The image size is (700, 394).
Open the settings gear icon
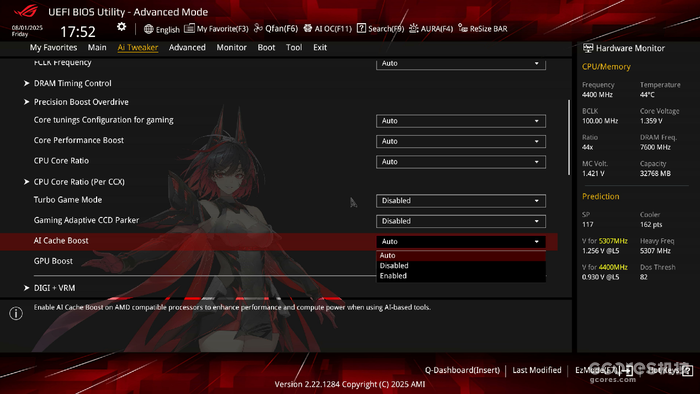(x=121, y=27)
